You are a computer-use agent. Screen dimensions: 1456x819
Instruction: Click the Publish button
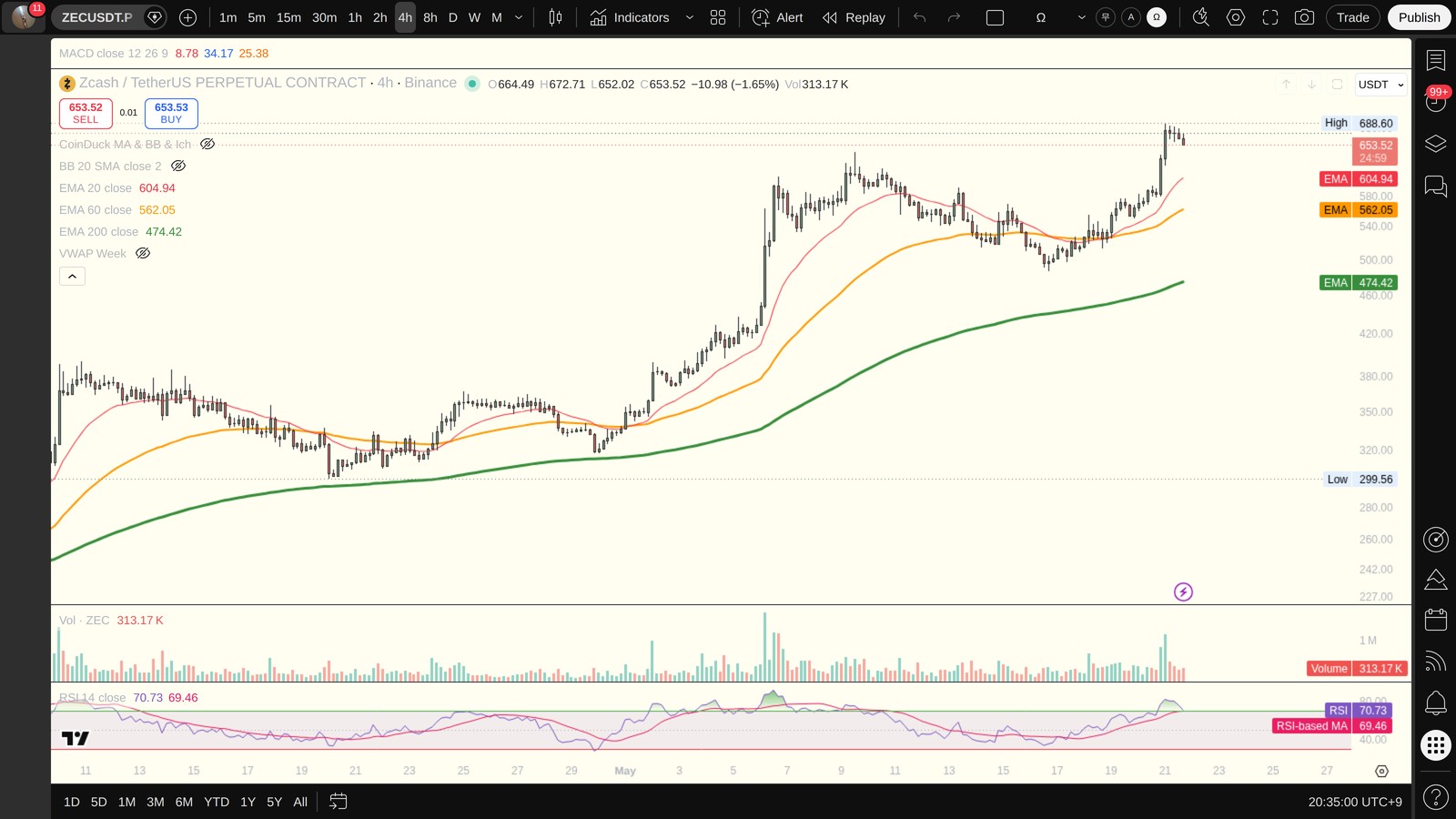pyautogui.click(x=1420, y=17)
